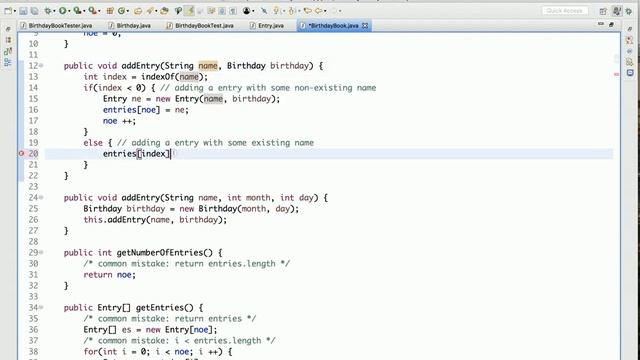
Task: Click 'entries[index]' on line 20
Action: (136, 154)
